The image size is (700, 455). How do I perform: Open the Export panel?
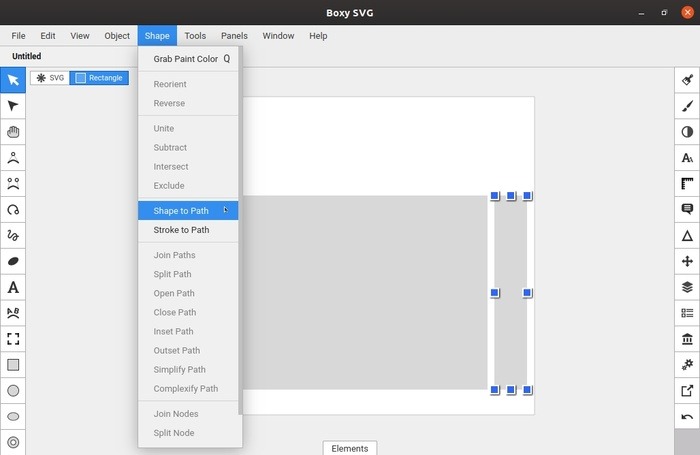687,391
